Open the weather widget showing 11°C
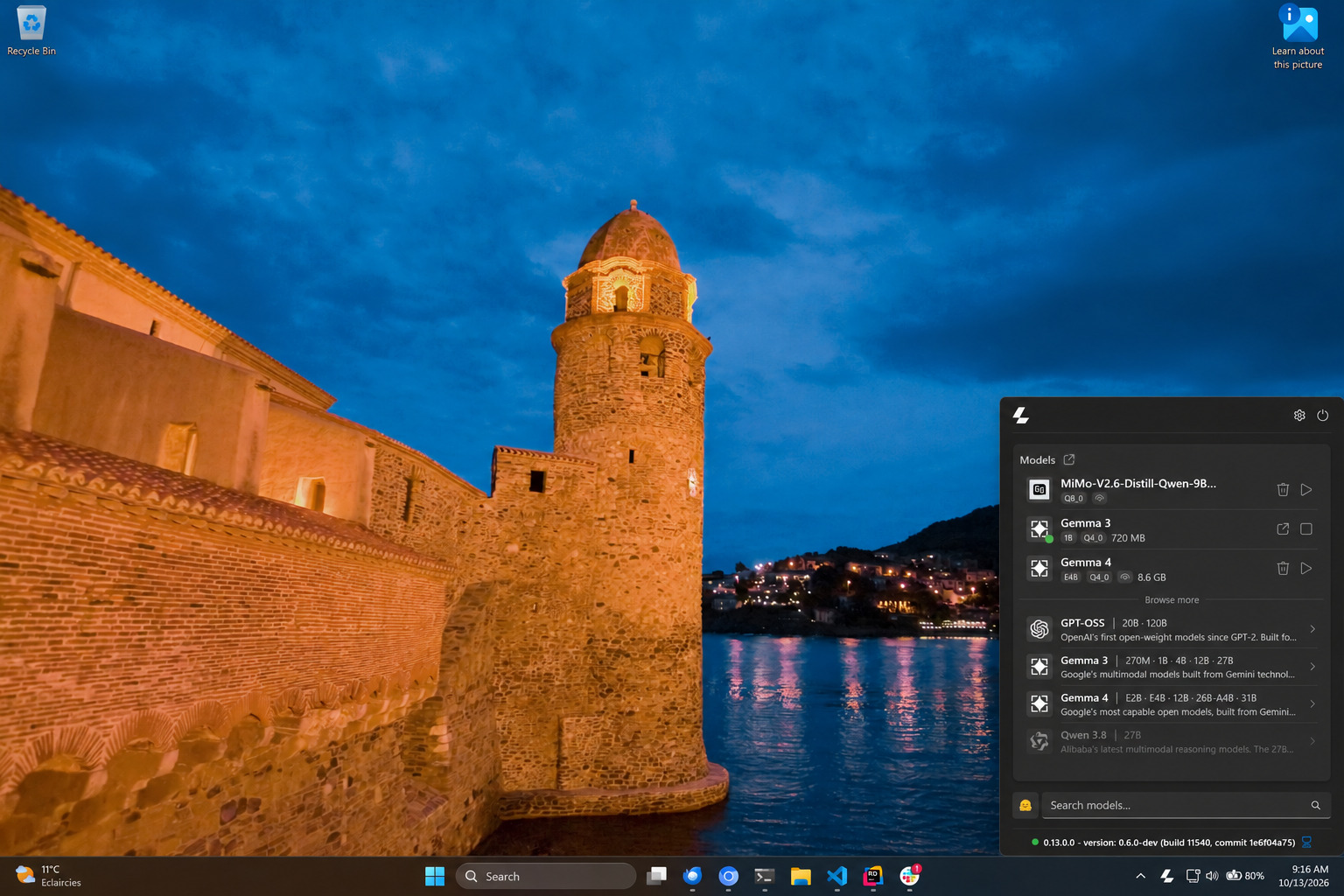This screenshot has width=1344, height=896. pos(49,876)
